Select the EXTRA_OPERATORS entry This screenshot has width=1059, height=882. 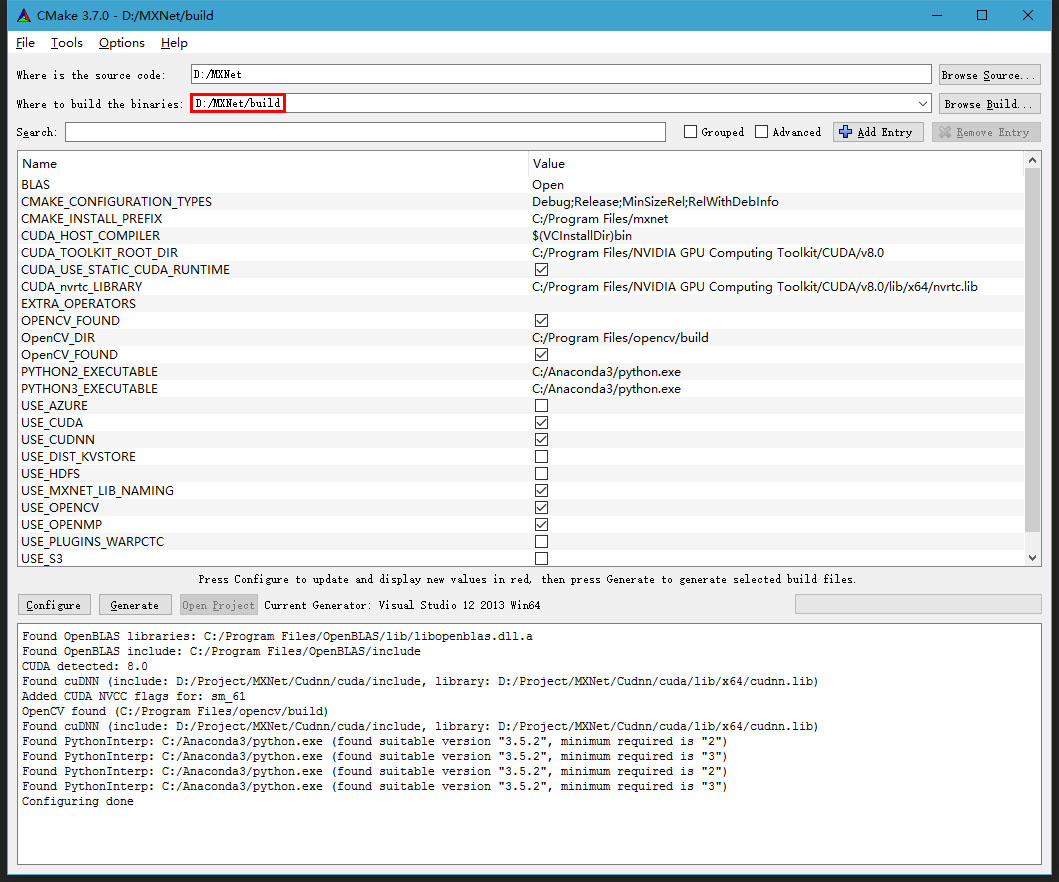78,303
